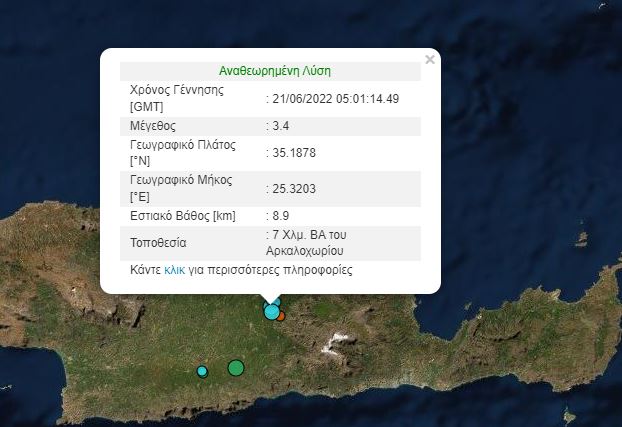Image resolution: width=622 pixels, height=427 pixels.
Task: Click the 'Μέγεθος' row label
Action: [153, 125]
